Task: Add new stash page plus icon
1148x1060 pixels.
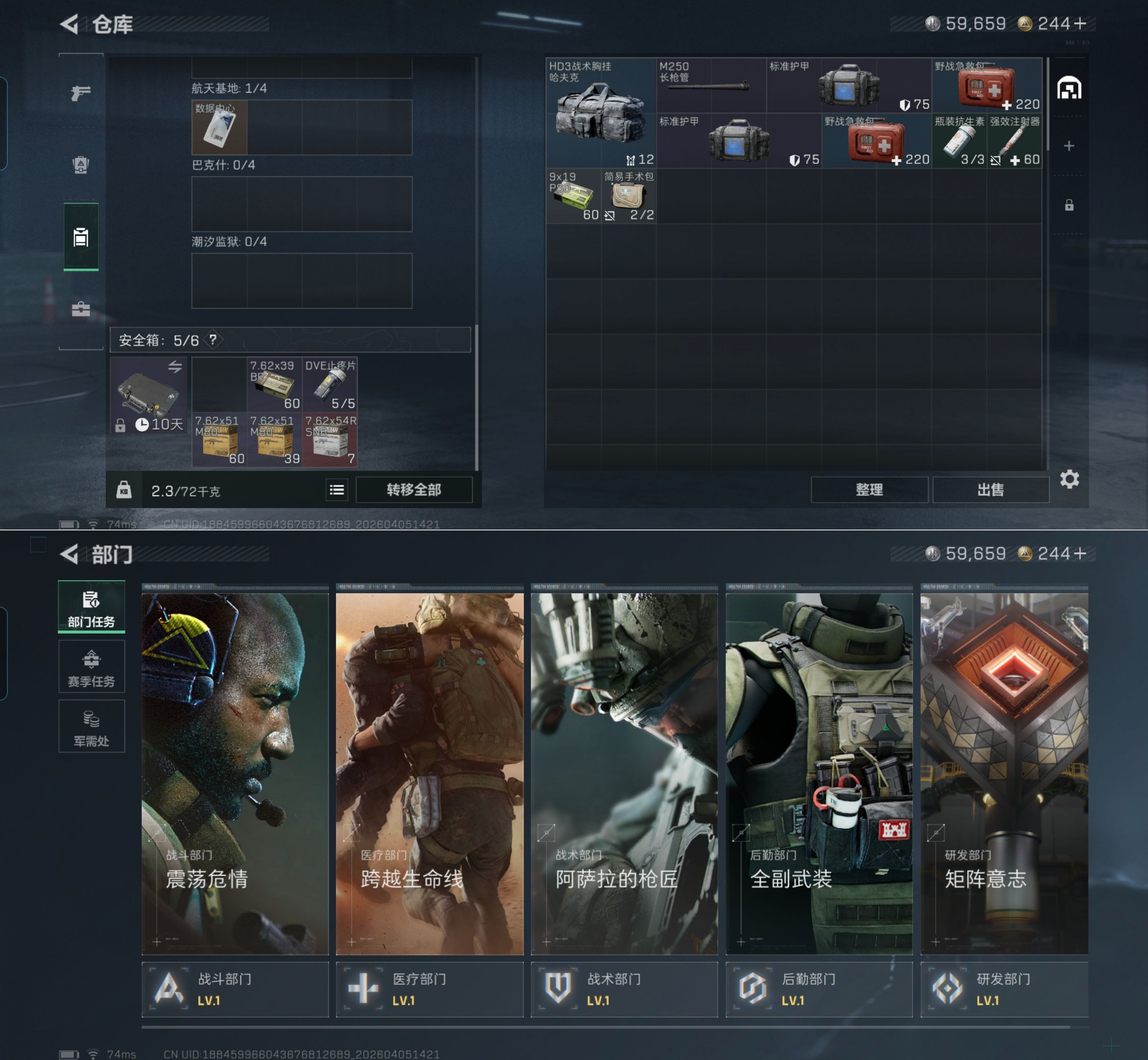Action: (1069, 146)
